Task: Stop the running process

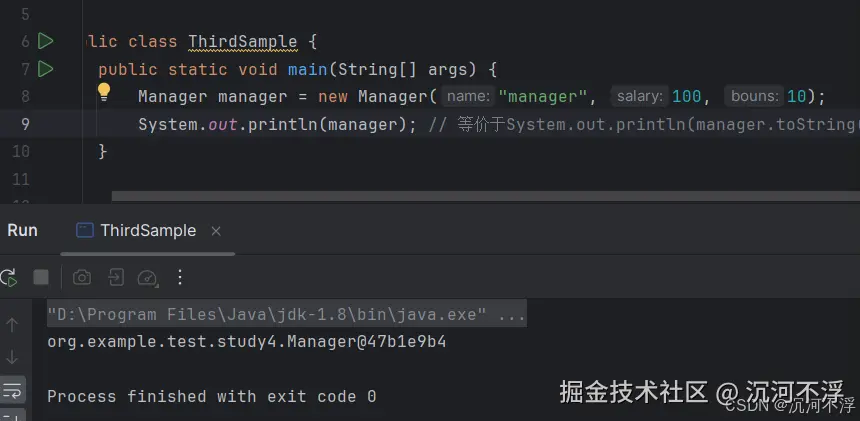Action: (x=41, y=277)
